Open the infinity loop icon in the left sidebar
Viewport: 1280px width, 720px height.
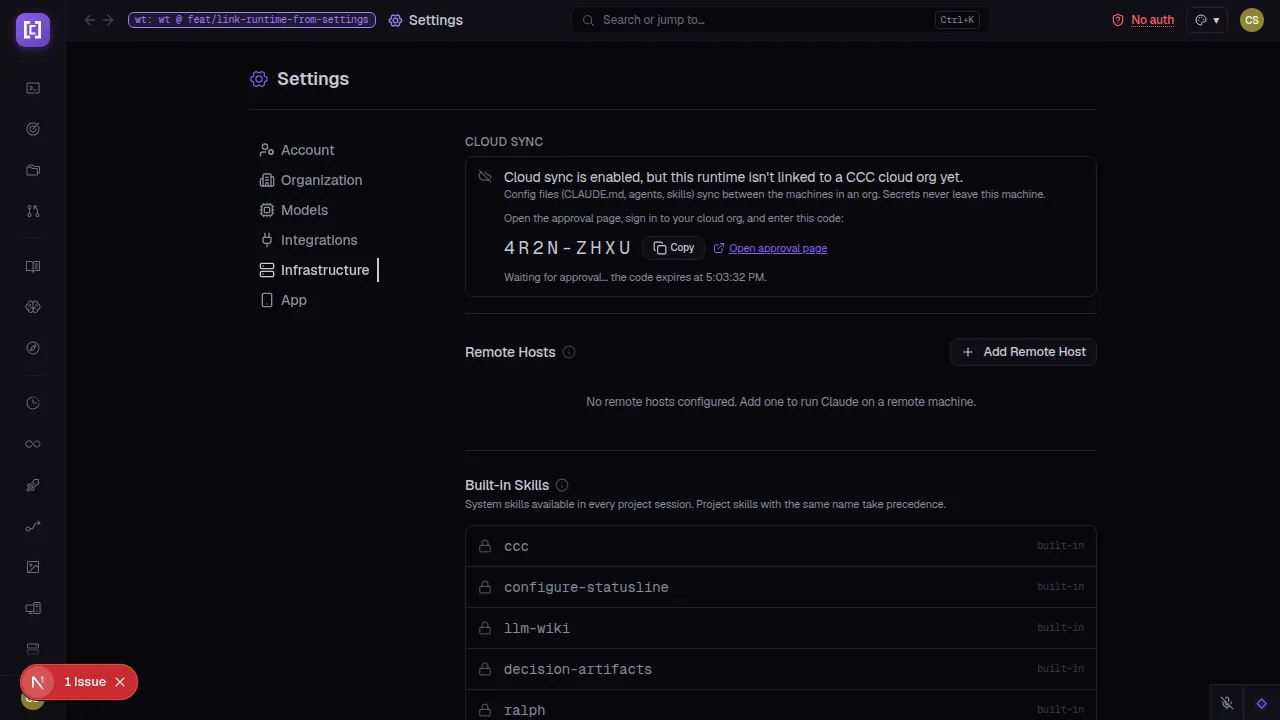point(33,444)
